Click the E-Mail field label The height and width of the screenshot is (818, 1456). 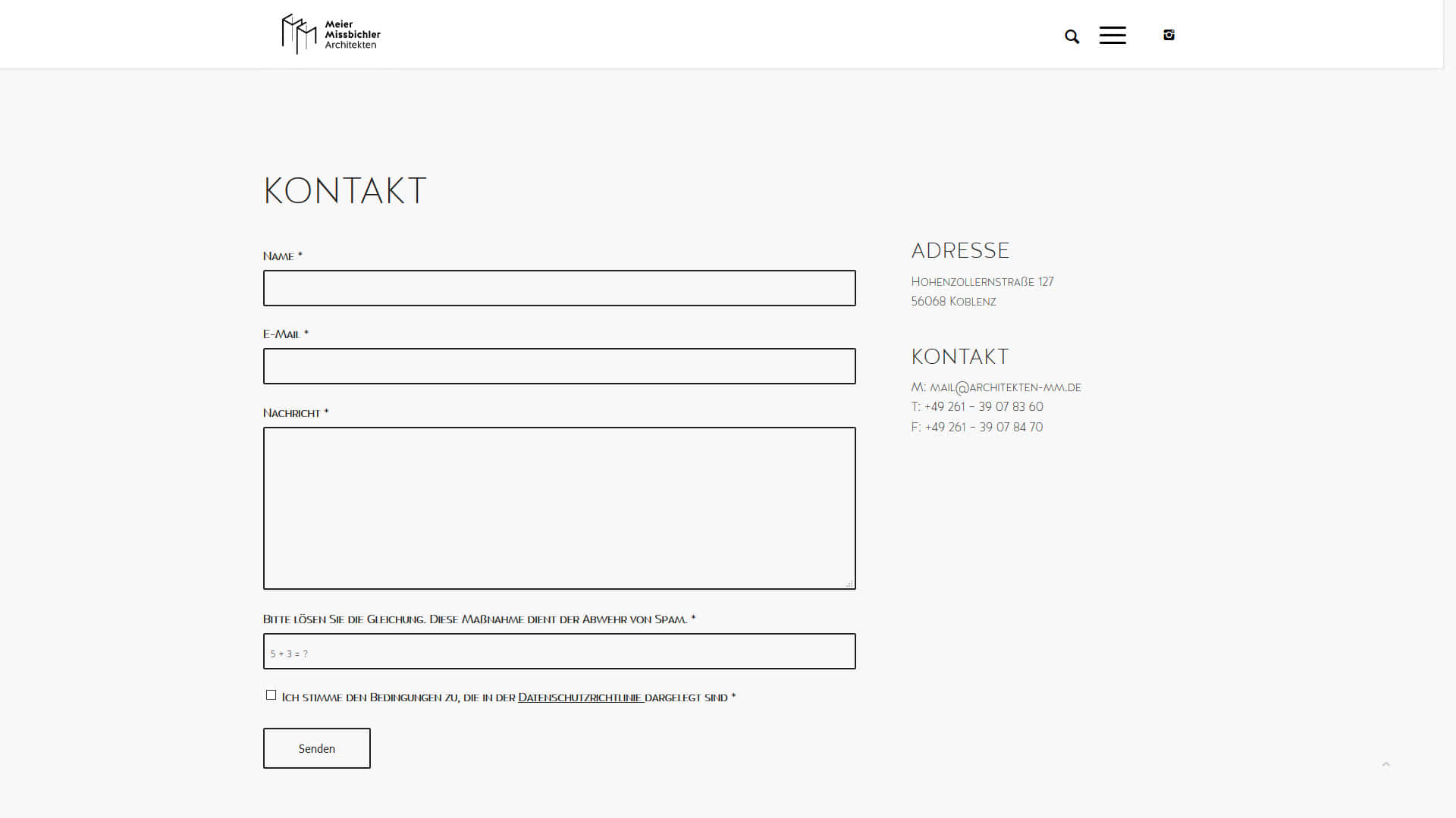pos(285,334)
